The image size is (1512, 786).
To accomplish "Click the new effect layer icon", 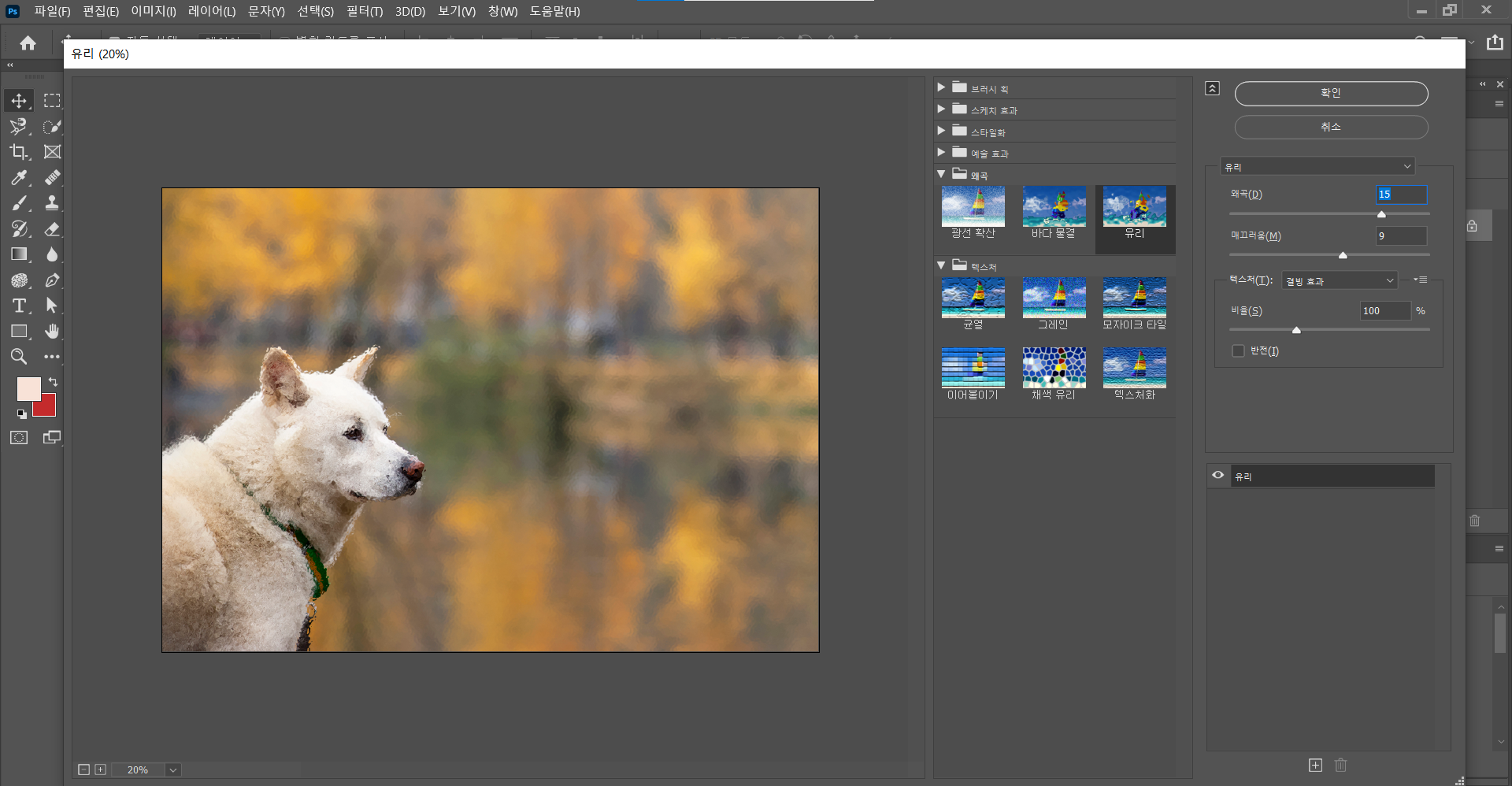I will (1315, 765).
